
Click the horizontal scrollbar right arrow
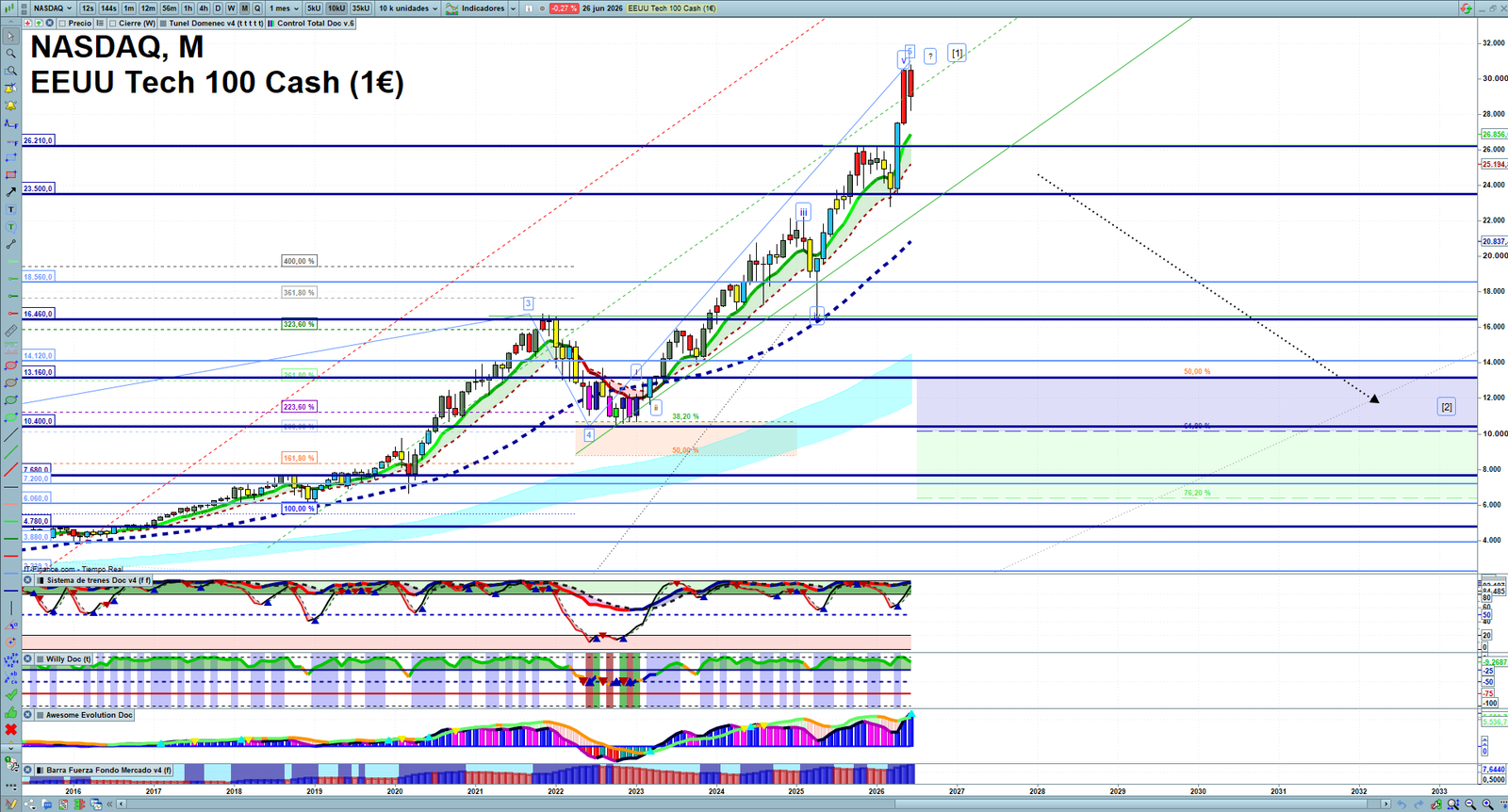click(x=1385, y=804)
